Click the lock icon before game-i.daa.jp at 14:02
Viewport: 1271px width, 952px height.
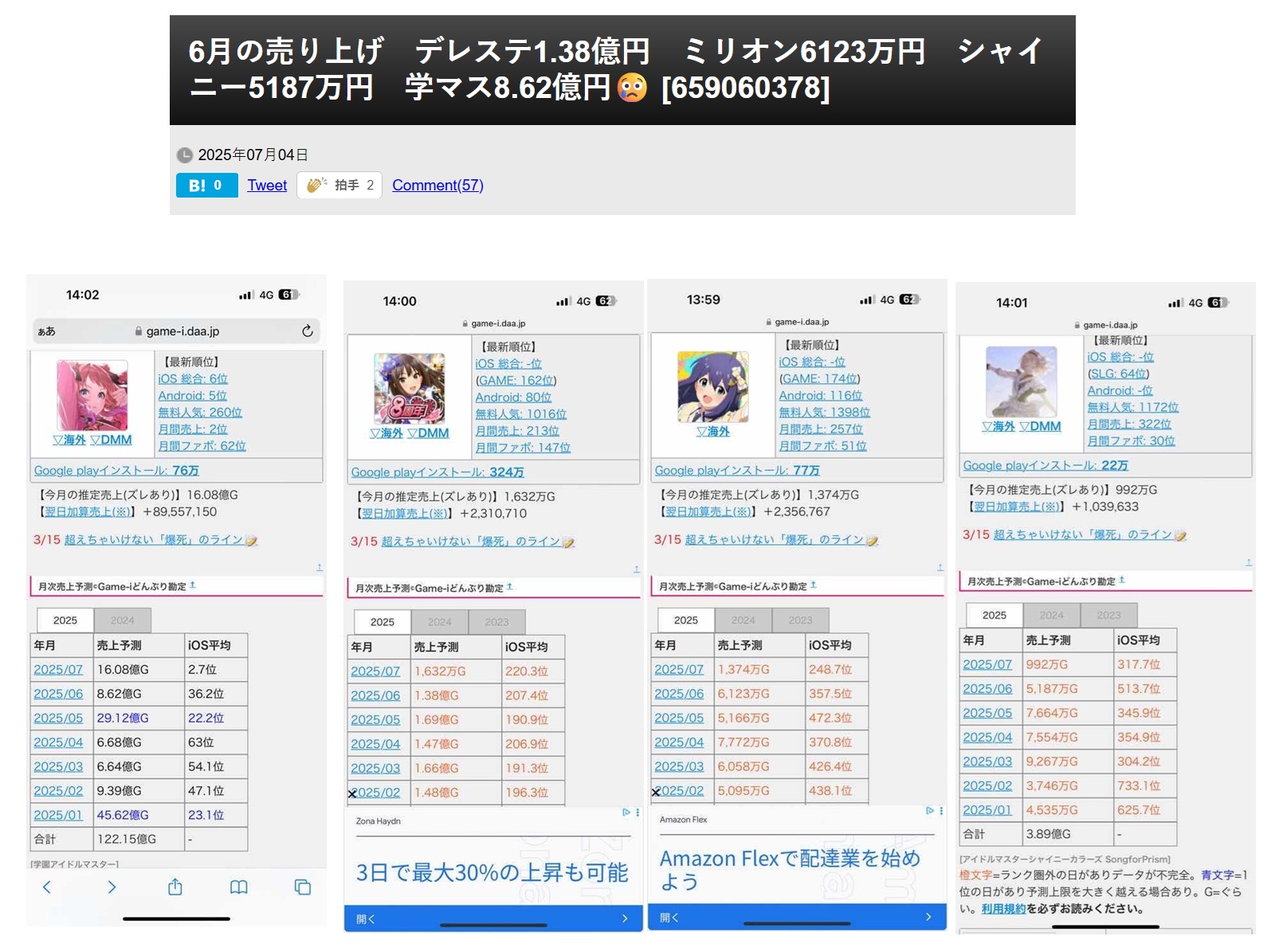(x=139, y=331)
